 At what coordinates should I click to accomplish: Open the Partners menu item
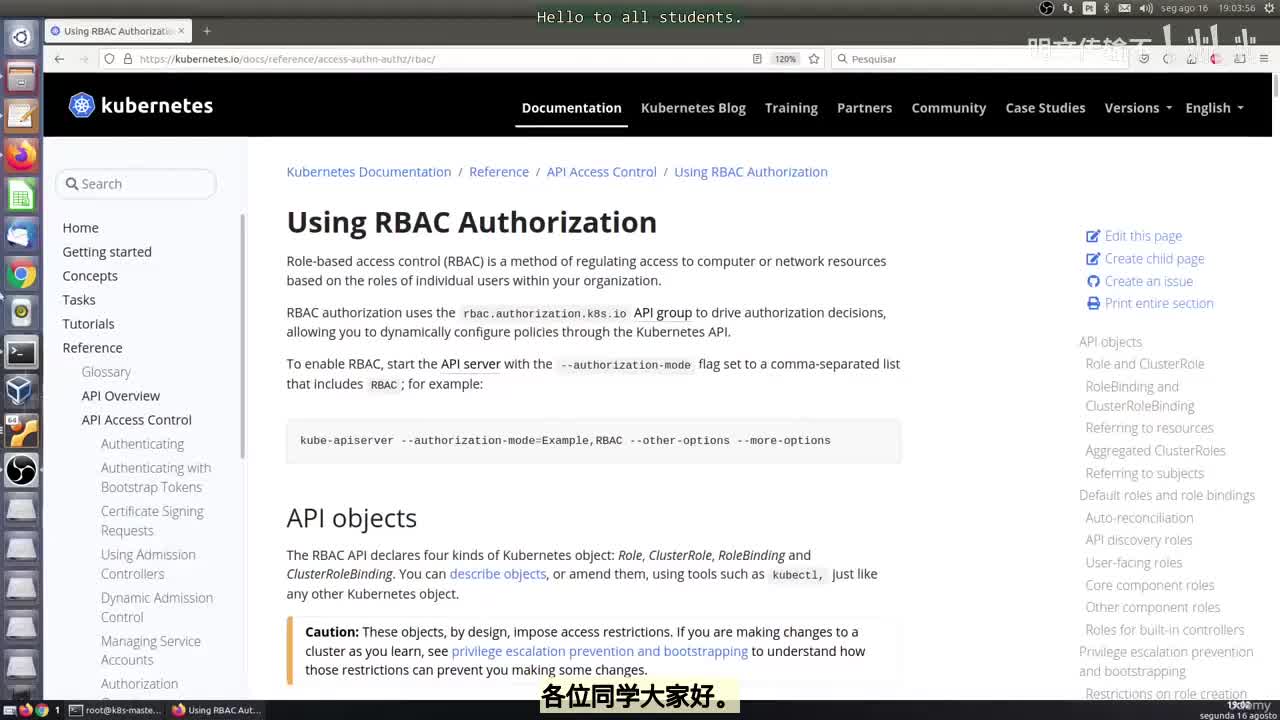[864, 108]
